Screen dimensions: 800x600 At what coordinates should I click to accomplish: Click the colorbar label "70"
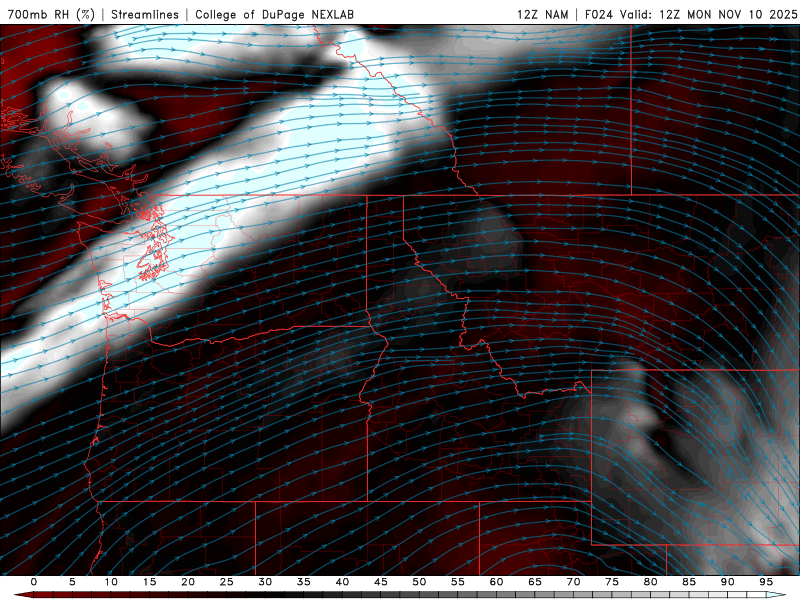pyautogui.click(x=573, y=582)
